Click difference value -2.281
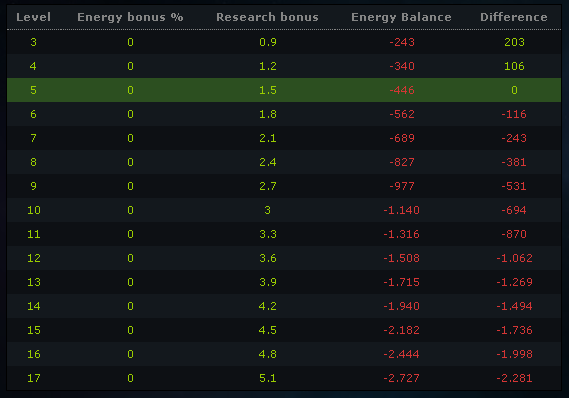The height and width of the screenshot is (398, 569). click(x=514, y=378)
